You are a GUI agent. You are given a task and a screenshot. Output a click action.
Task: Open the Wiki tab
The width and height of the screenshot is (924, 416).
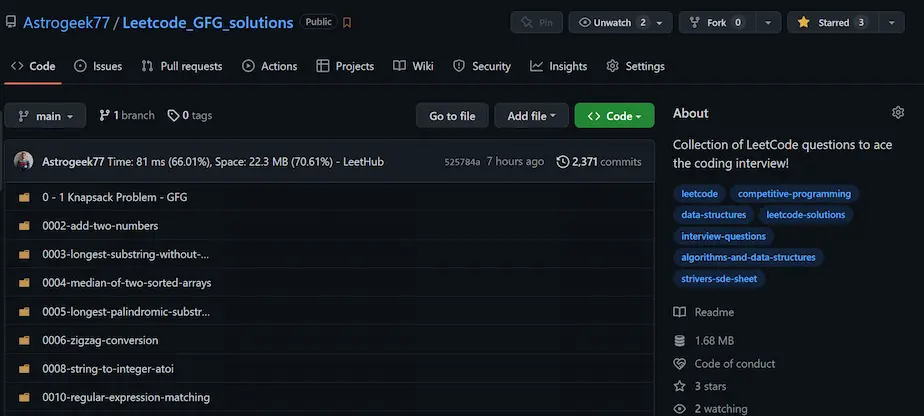413,66
